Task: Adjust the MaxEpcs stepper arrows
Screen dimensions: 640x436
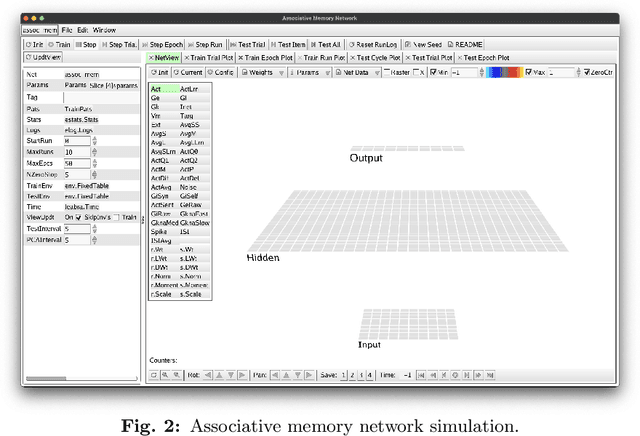Action: [95, 163]
